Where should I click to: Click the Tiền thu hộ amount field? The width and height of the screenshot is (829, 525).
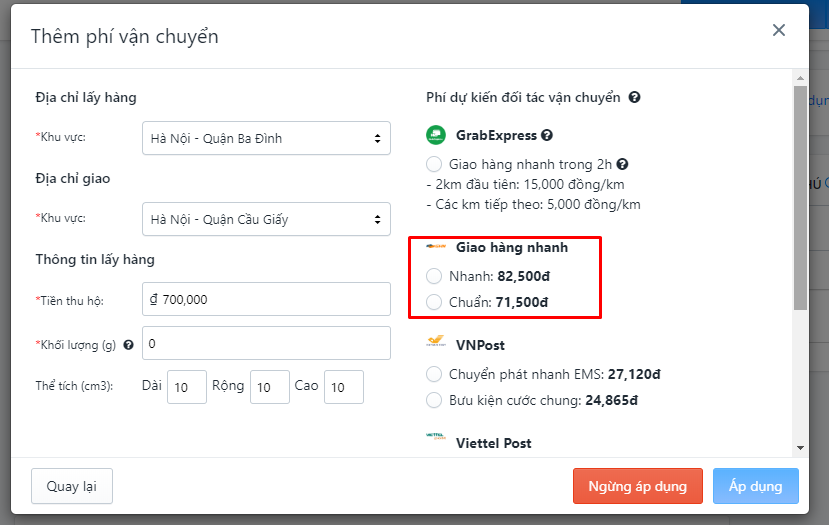coord(266,299)
